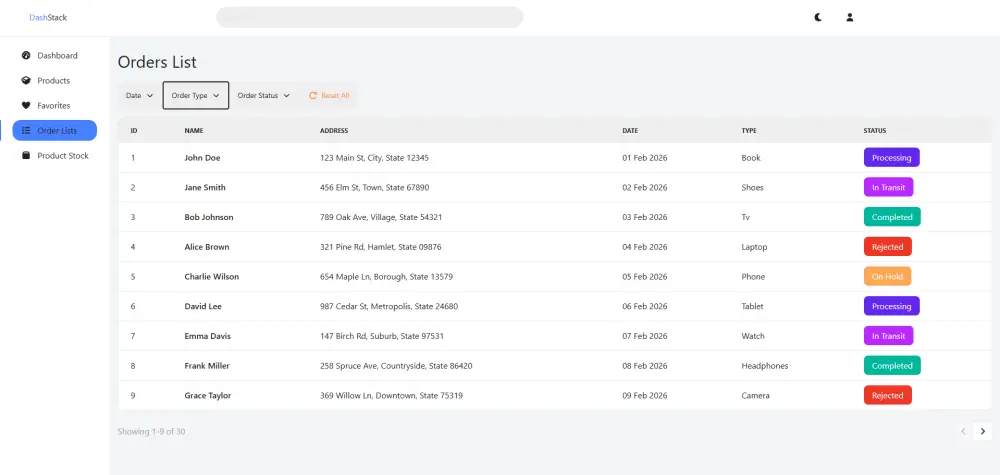The height and width of the screenshot is (475, 1000).
Task: Select the name David Lee
Action: [x=203, y=306]
